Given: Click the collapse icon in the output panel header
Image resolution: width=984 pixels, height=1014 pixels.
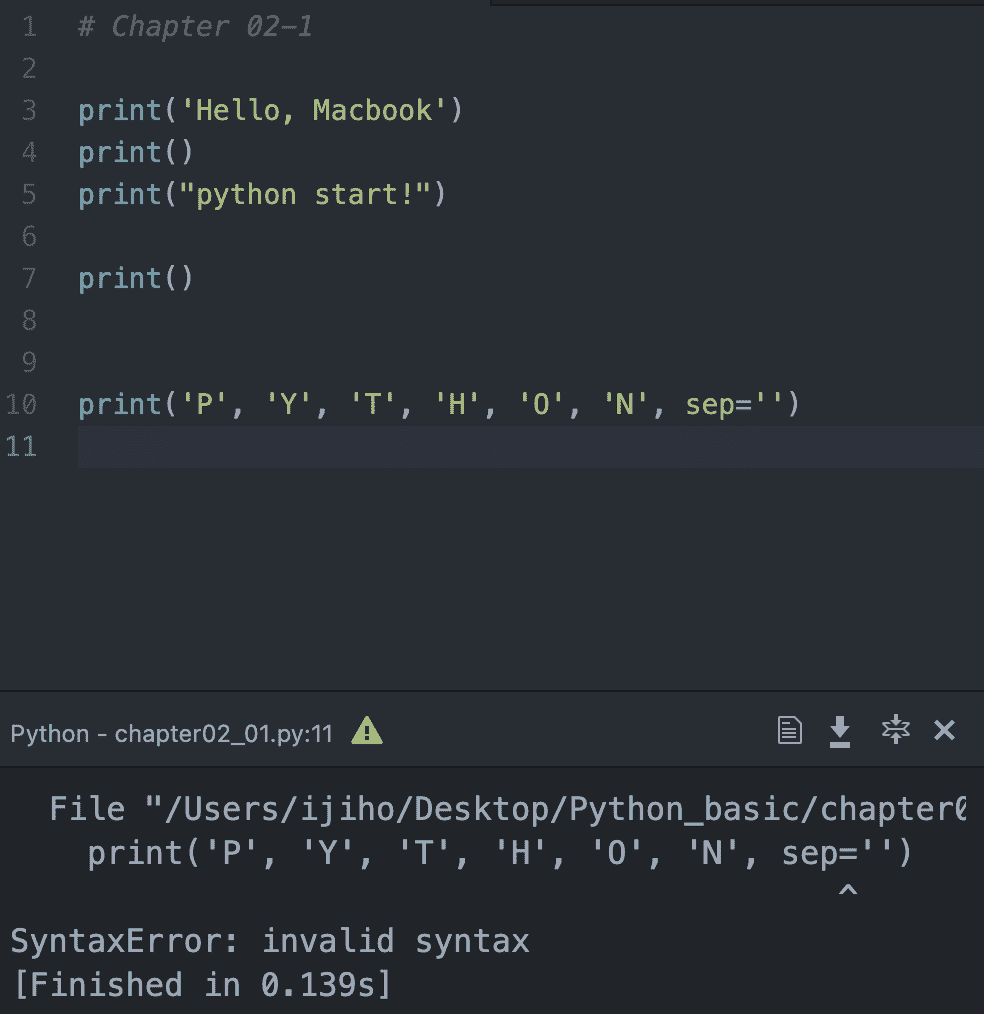Looking at the screenshot, I should 894,731.
